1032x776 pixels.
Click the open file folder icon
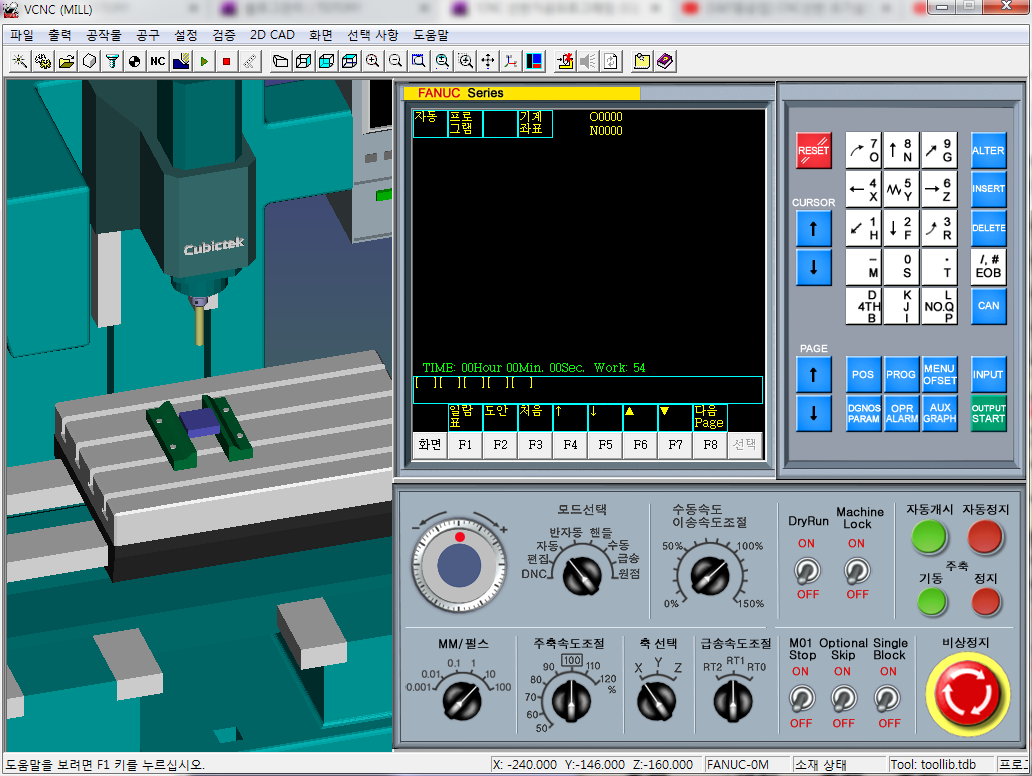[x=66, y=61]
